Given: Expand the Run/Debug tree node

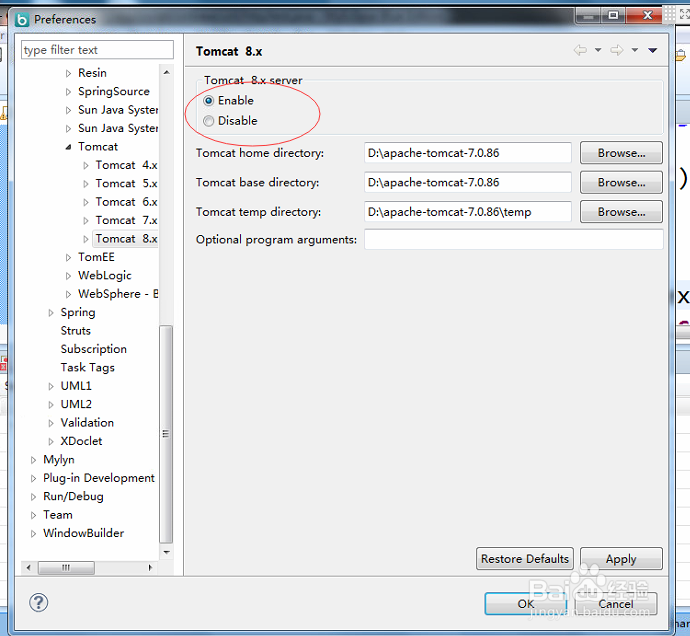Looking at the screenshot, I should 33,497.
